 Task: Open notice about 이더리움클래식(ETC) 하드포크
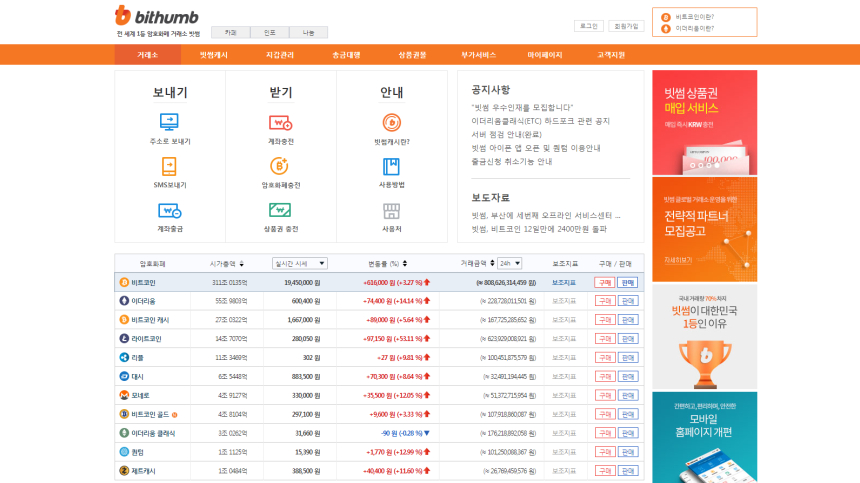pyautogui.click(x=540, y=121)
